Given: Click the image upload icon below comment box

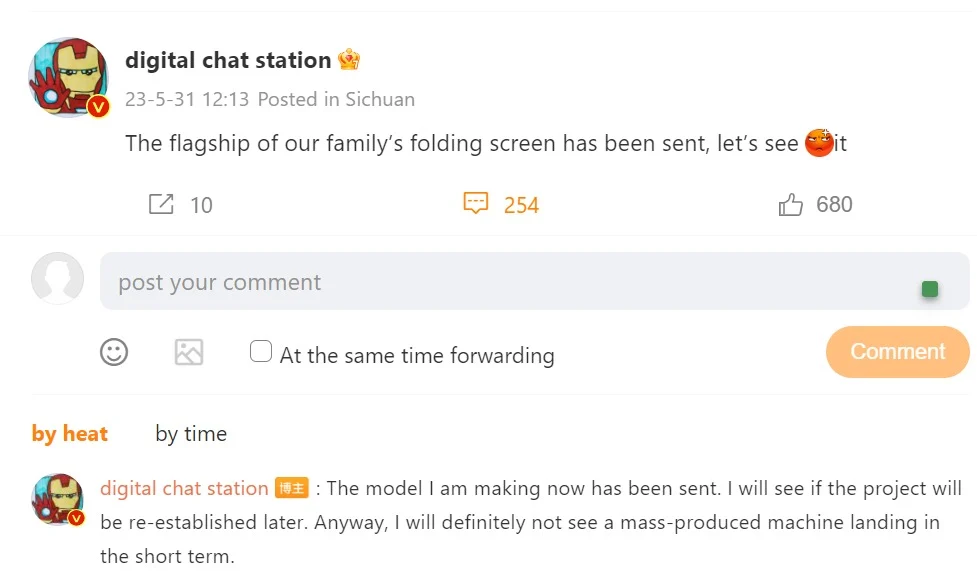Looking at the screenshot, I should pos(189,352).
